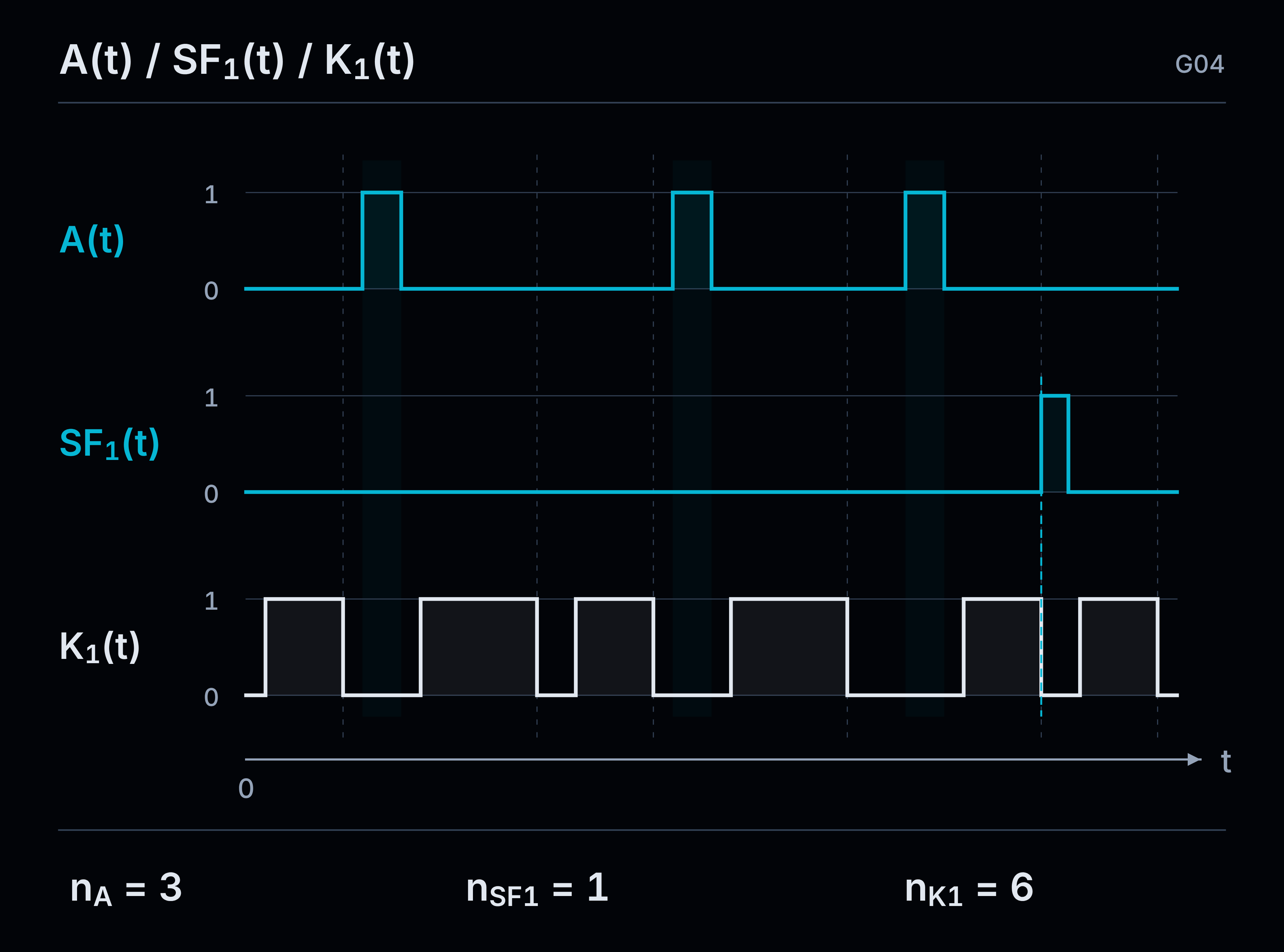1284x952 pixels.
Task: Click the 0 origin label under the time axis
Action: click(246, 788)
